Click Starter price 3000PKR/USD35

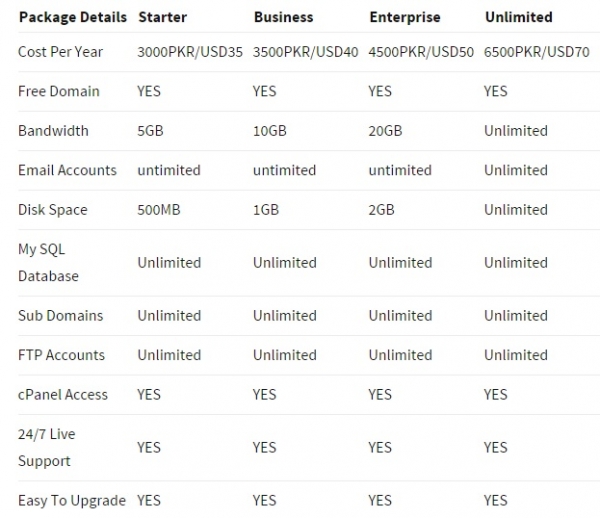(x=190, y=52)
